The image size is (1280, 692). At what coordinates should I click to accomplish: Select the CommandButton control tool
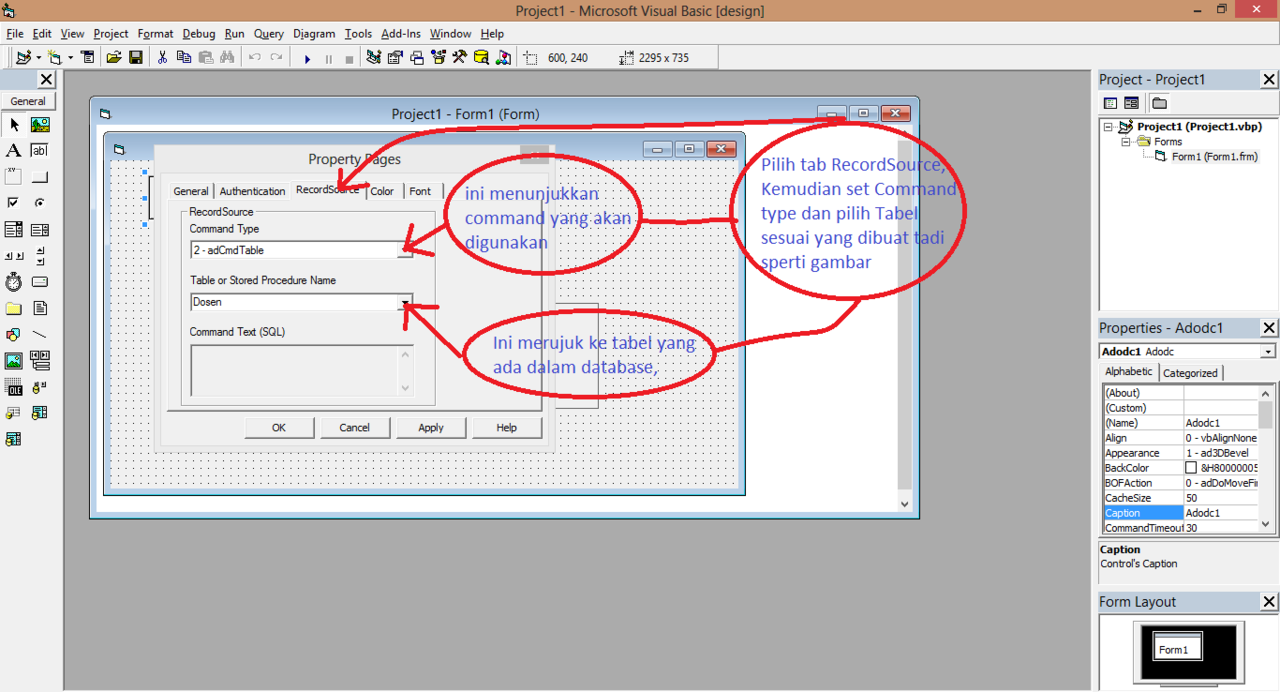pos(40,177)
